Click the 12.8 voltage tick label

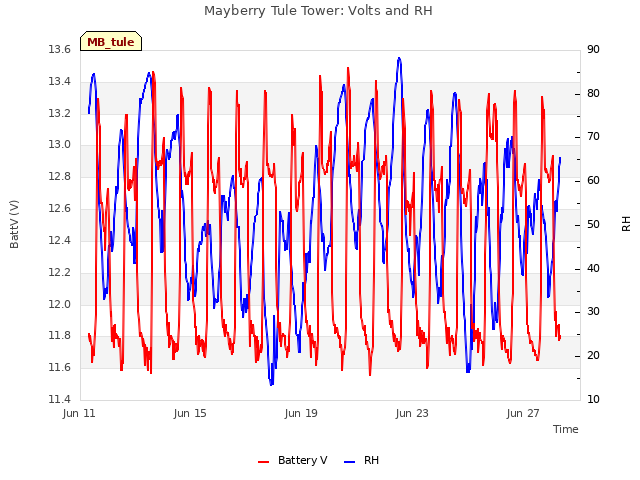pos(60,176)
